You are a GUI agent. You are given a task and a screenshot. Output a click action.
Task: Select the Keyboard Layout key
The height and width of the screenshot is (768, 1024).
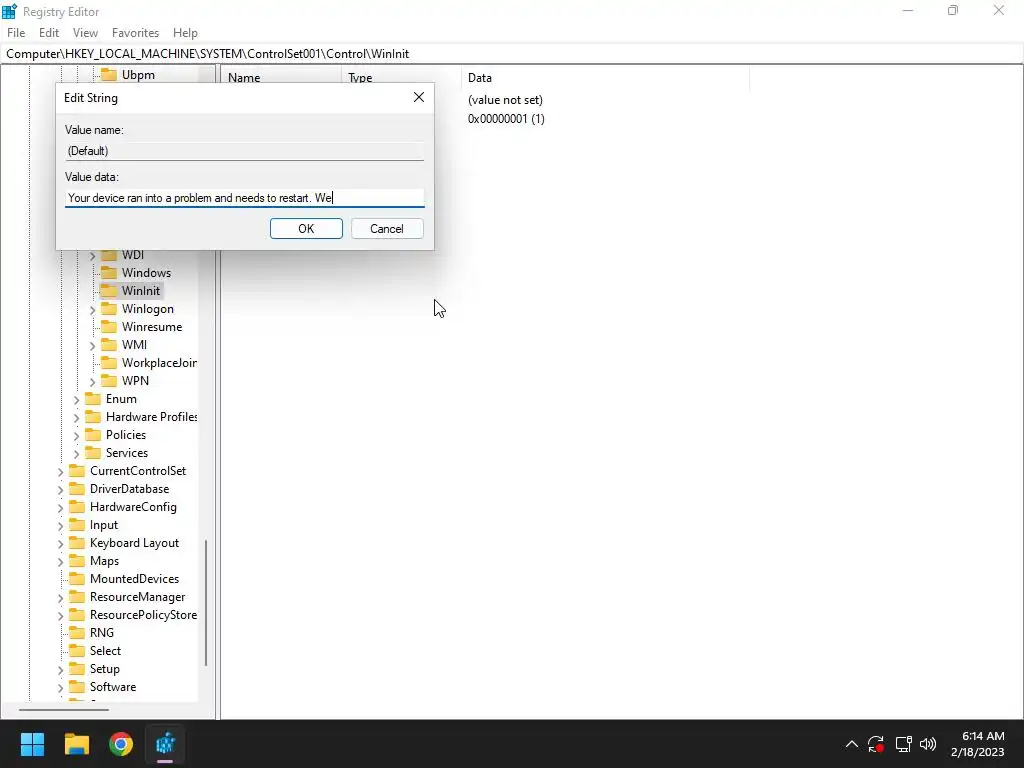point(134,543)
